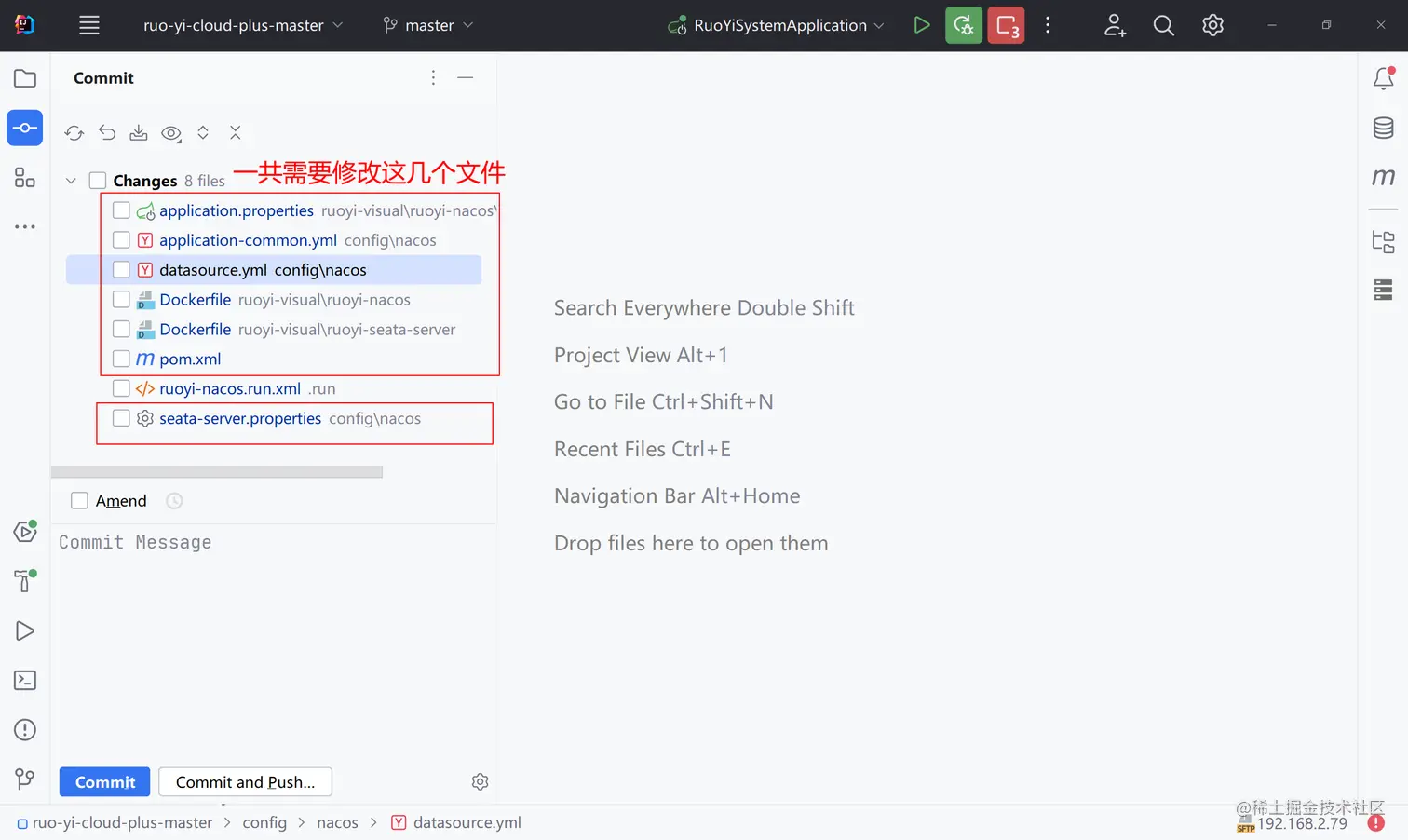Hide the Commit panel with the minus icon

(x=466, y=78)
